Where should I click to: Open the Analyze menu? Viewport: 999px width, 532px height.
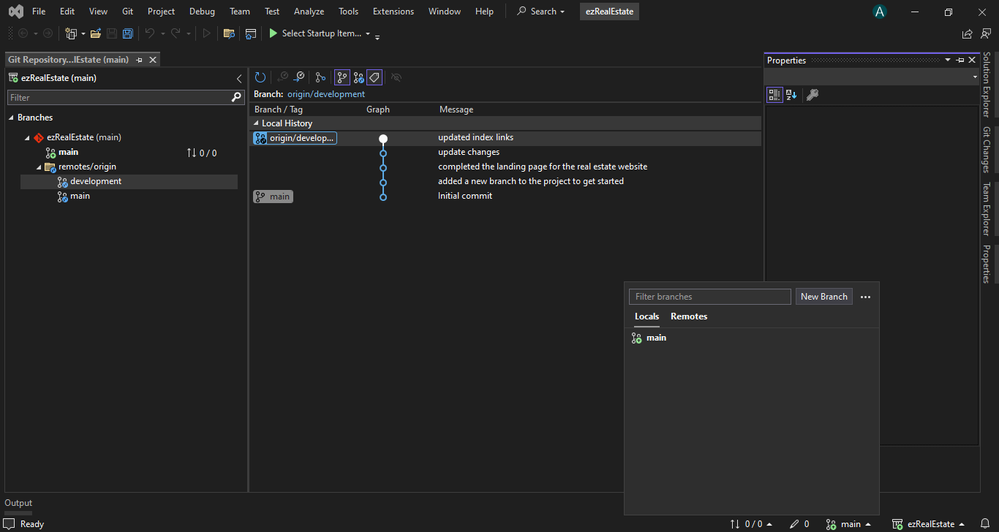click(x=309, y=11)
